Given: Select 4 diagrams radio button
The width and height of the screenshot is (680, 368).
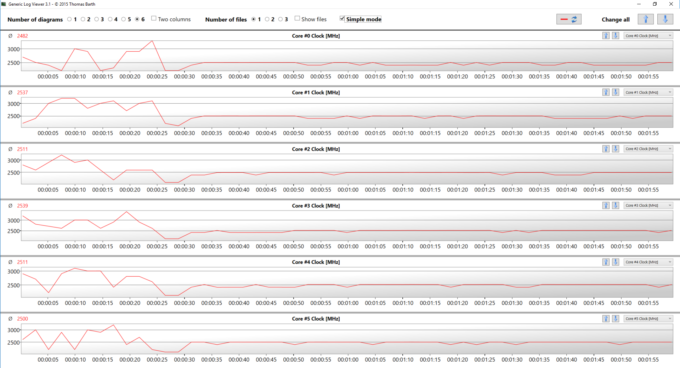Looking at the screenshot, I should 110,20.
